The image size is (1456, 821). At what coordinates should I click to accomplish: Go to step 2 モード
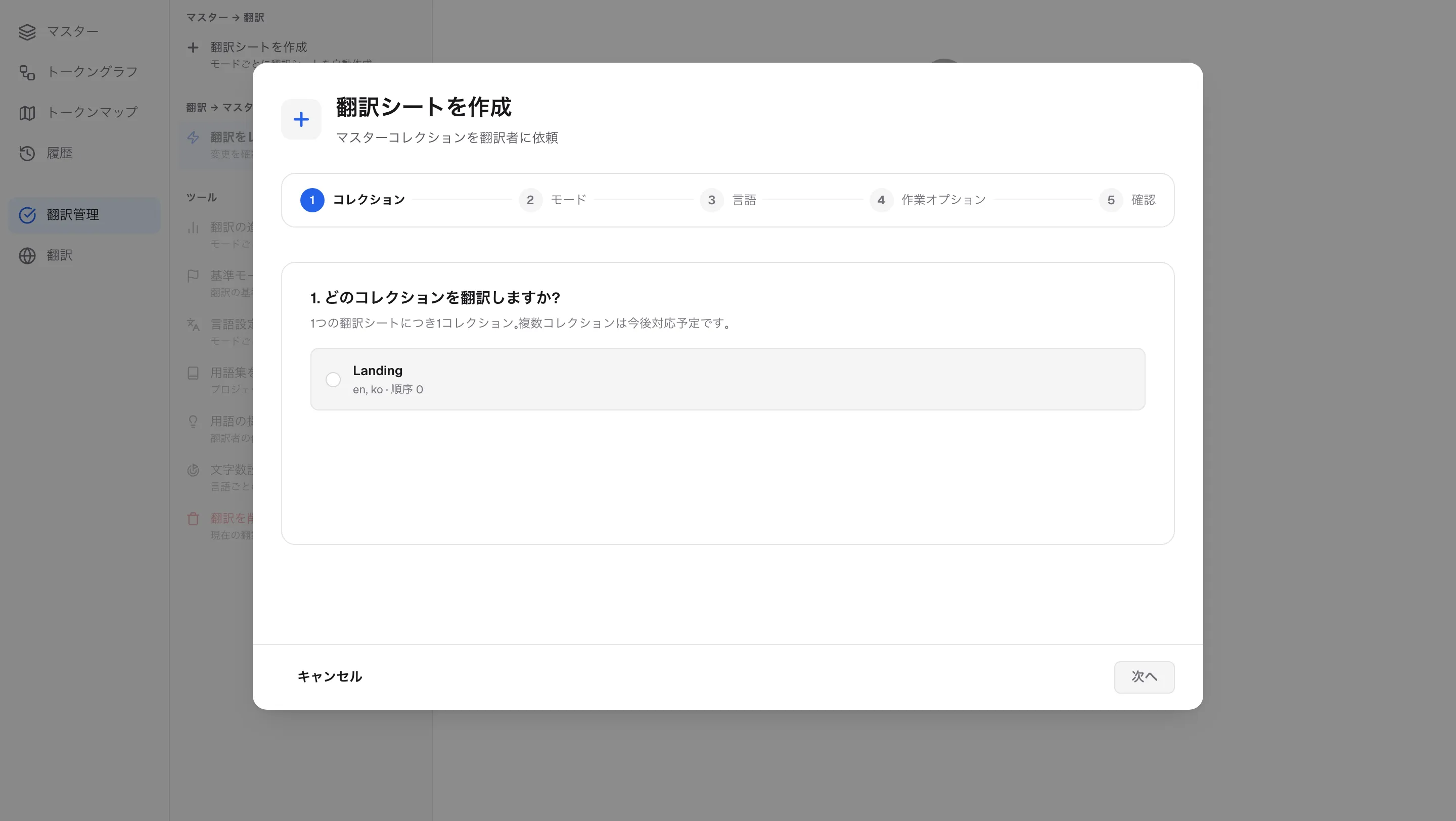(552, 200)
